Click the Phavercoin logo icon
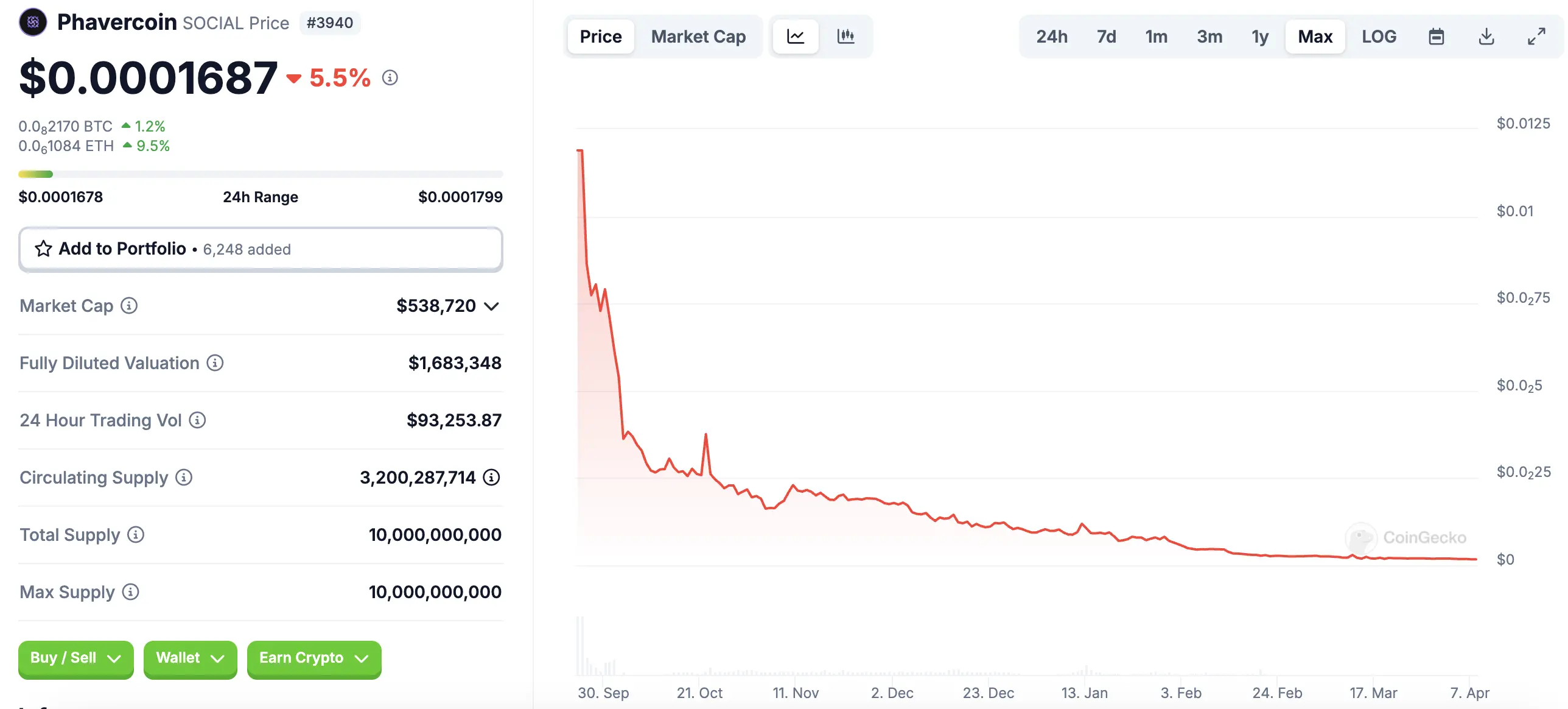The height and width of the screenshot is (709, 1568). pyautogui.click(x=33, y=23)
